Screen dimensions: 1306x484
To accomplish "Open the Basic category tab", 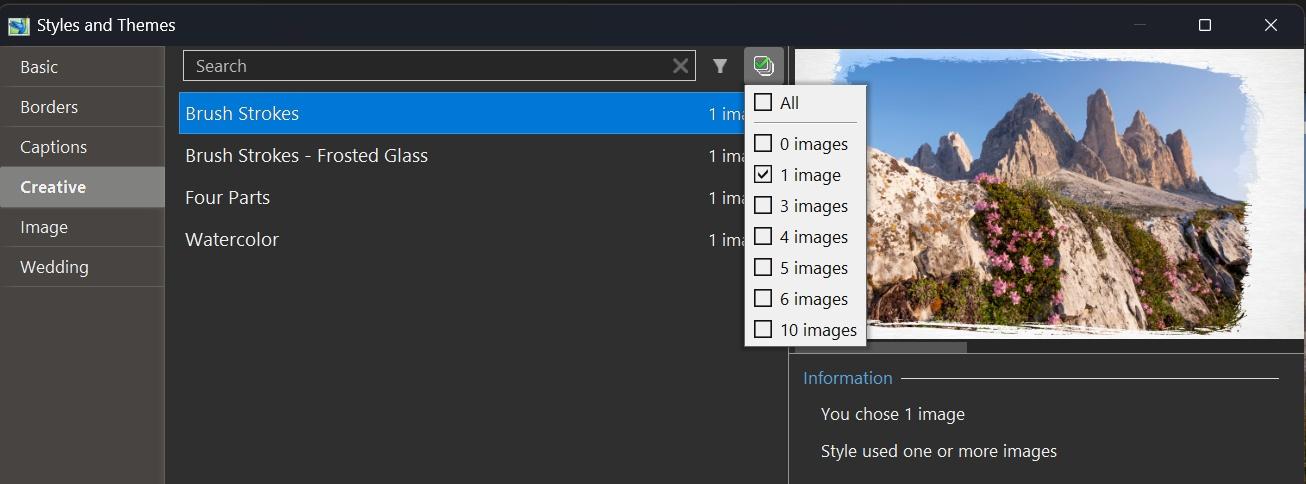I will 40,67.
